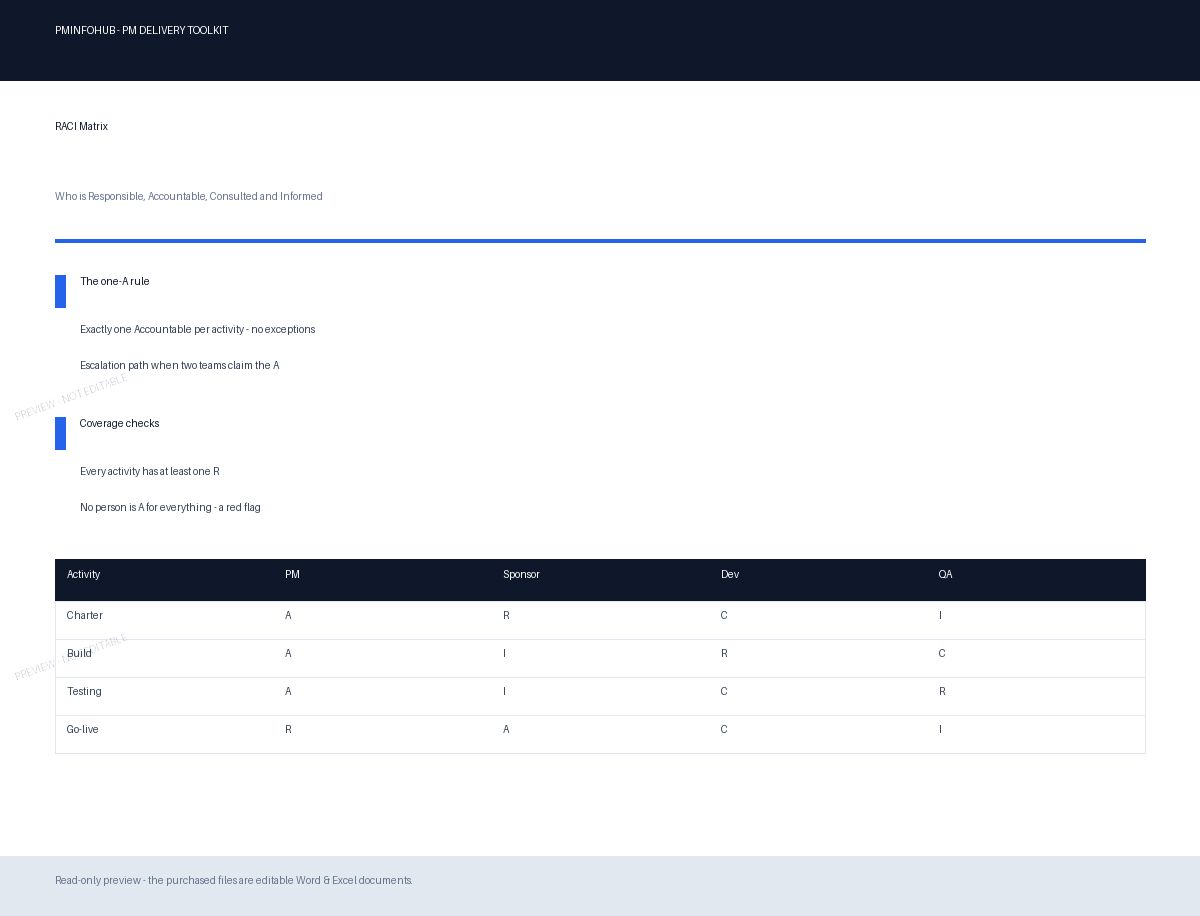The height and width of the screenshot is (916, 1200).
Task: Click the "R" under QA in Testing row
Action: click(942, 692)
